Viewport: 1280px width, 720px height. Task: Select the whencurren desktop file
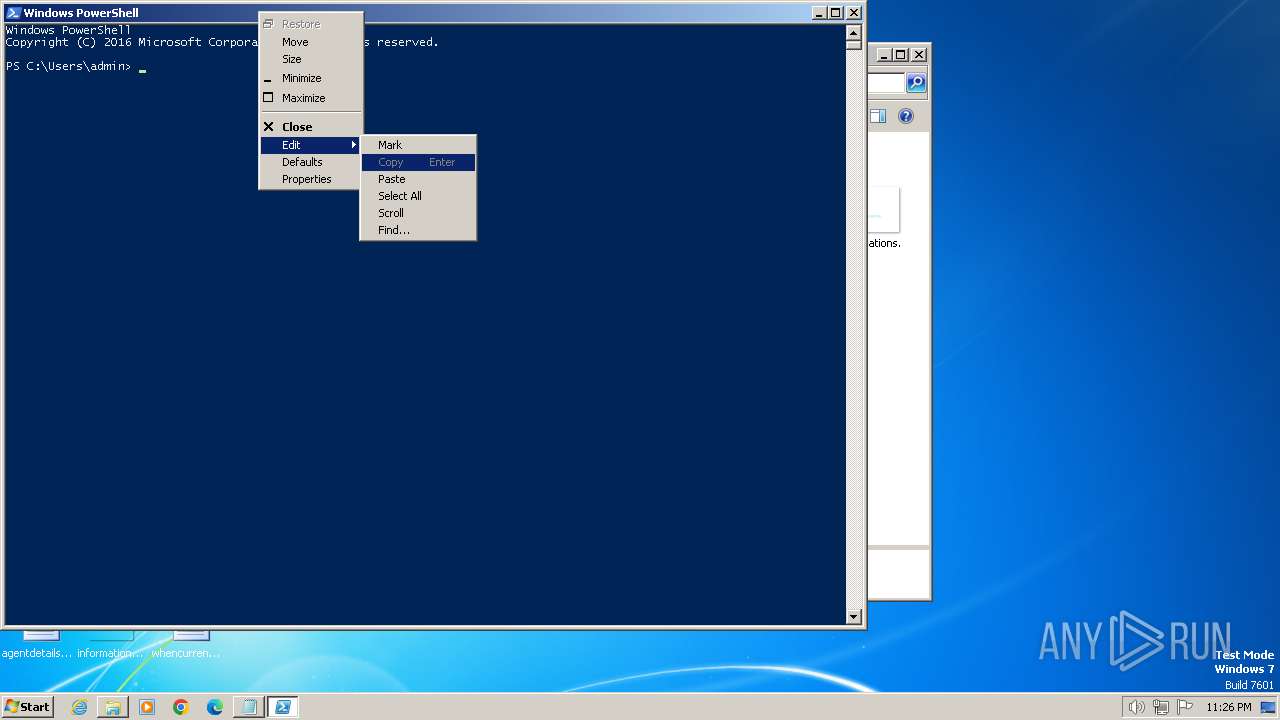point(187,646)
